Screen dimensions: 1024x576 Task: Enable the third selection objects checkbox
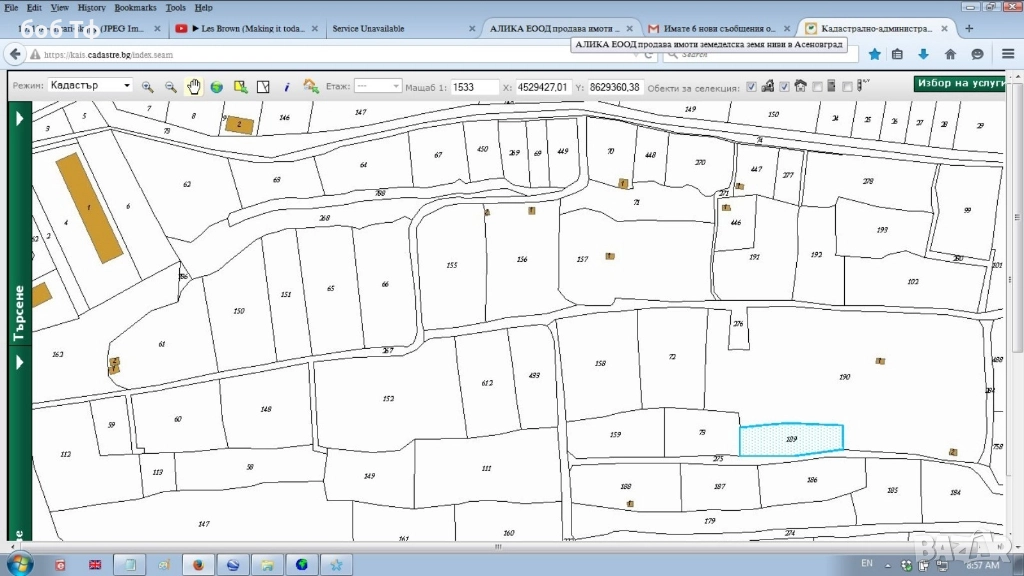(818, 87)
